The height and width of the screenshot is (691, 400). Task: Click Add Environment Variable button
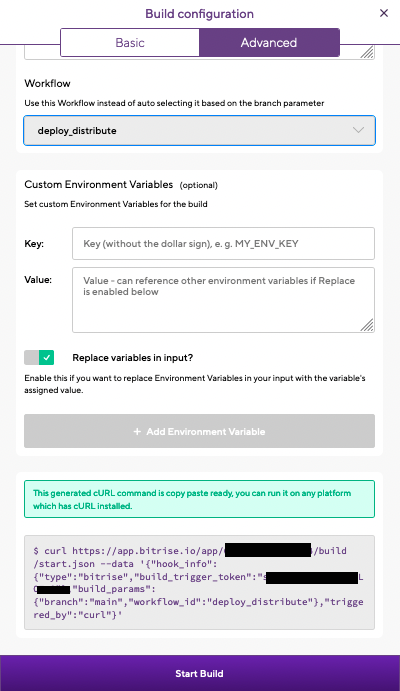(200, 431)
